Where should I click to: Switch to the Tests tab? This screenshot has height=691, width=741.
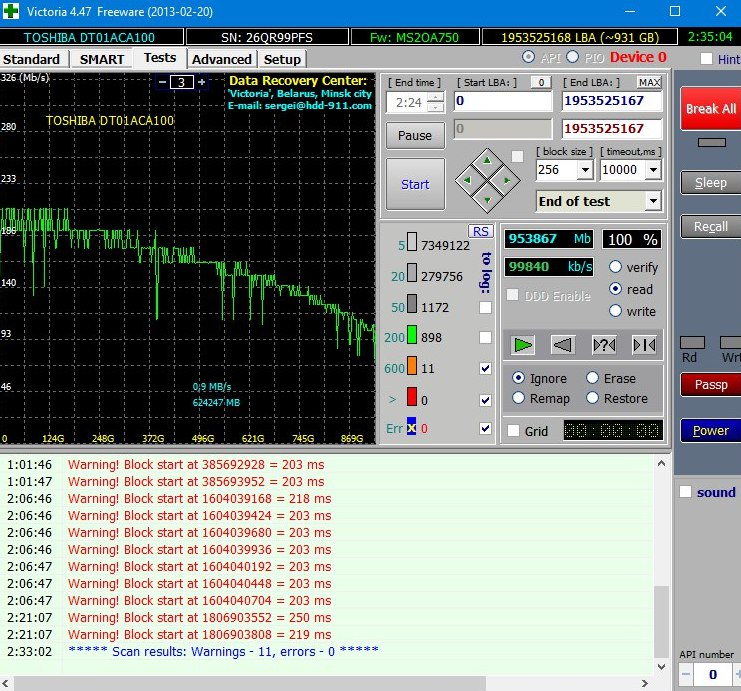coord(160,58)
